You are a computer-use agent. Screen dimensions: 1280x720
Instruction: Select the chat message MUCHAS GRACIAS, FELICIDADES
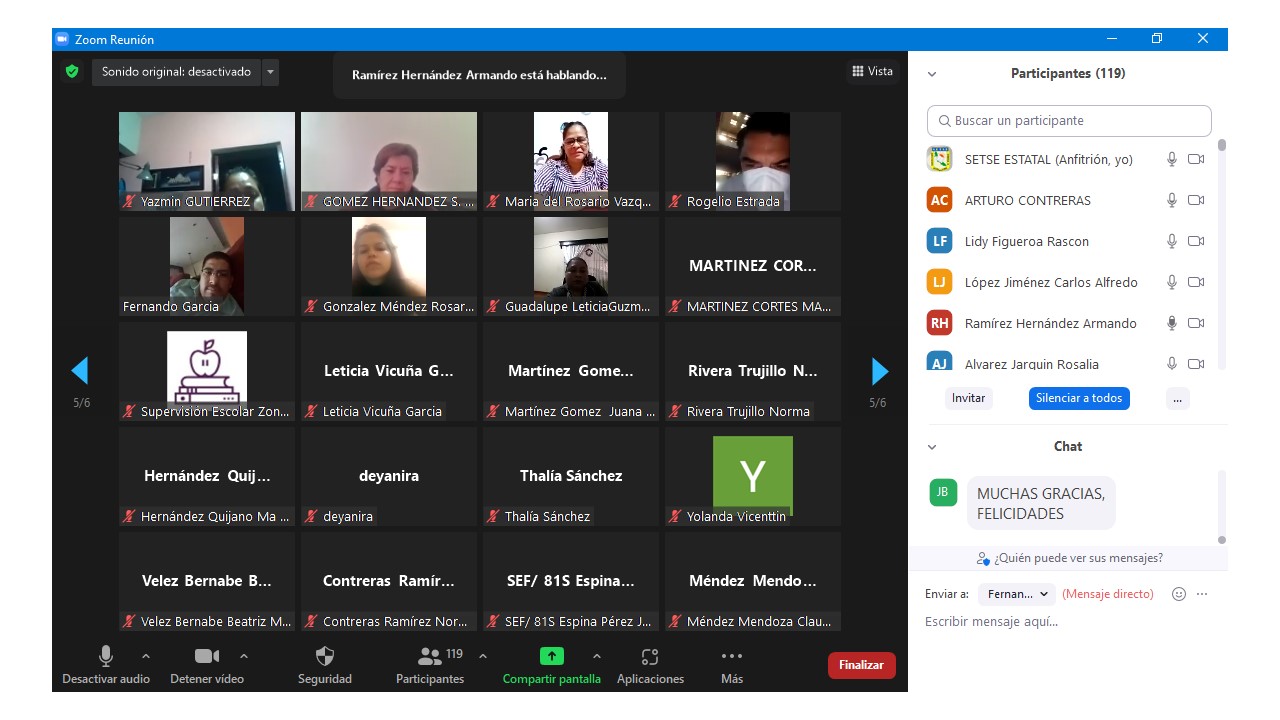pyautogui.click(x=1041, y=503)
